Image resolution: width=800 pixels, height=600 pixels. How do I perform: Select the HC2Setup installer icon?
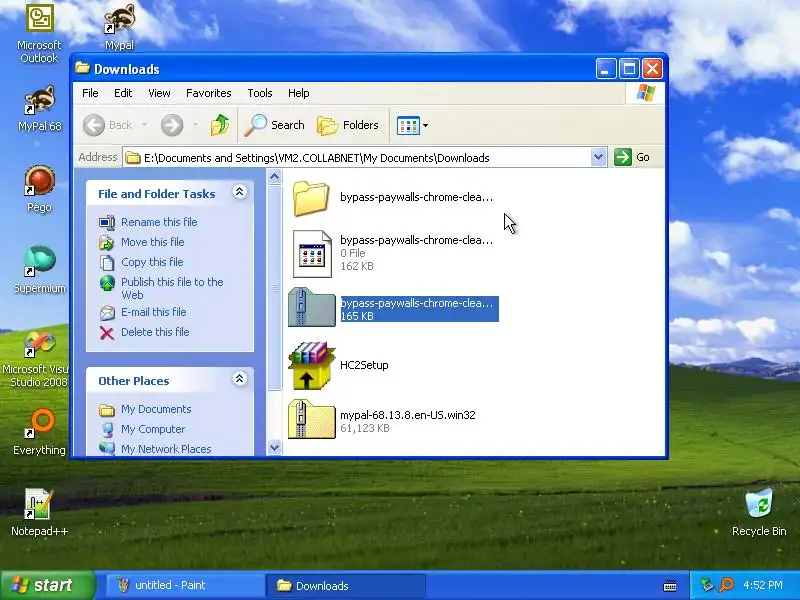click(x=311, y=365)
